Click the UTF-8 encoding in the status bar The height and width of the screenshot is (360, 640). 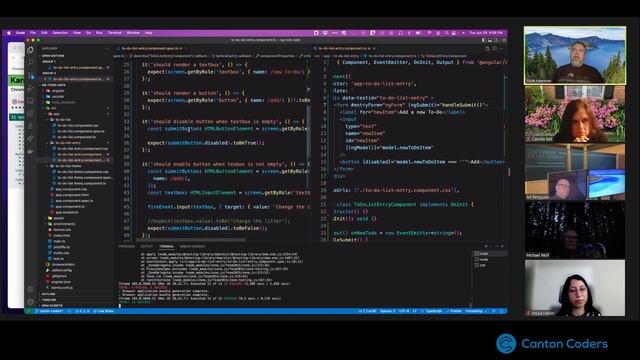click(x=404, y=311)
